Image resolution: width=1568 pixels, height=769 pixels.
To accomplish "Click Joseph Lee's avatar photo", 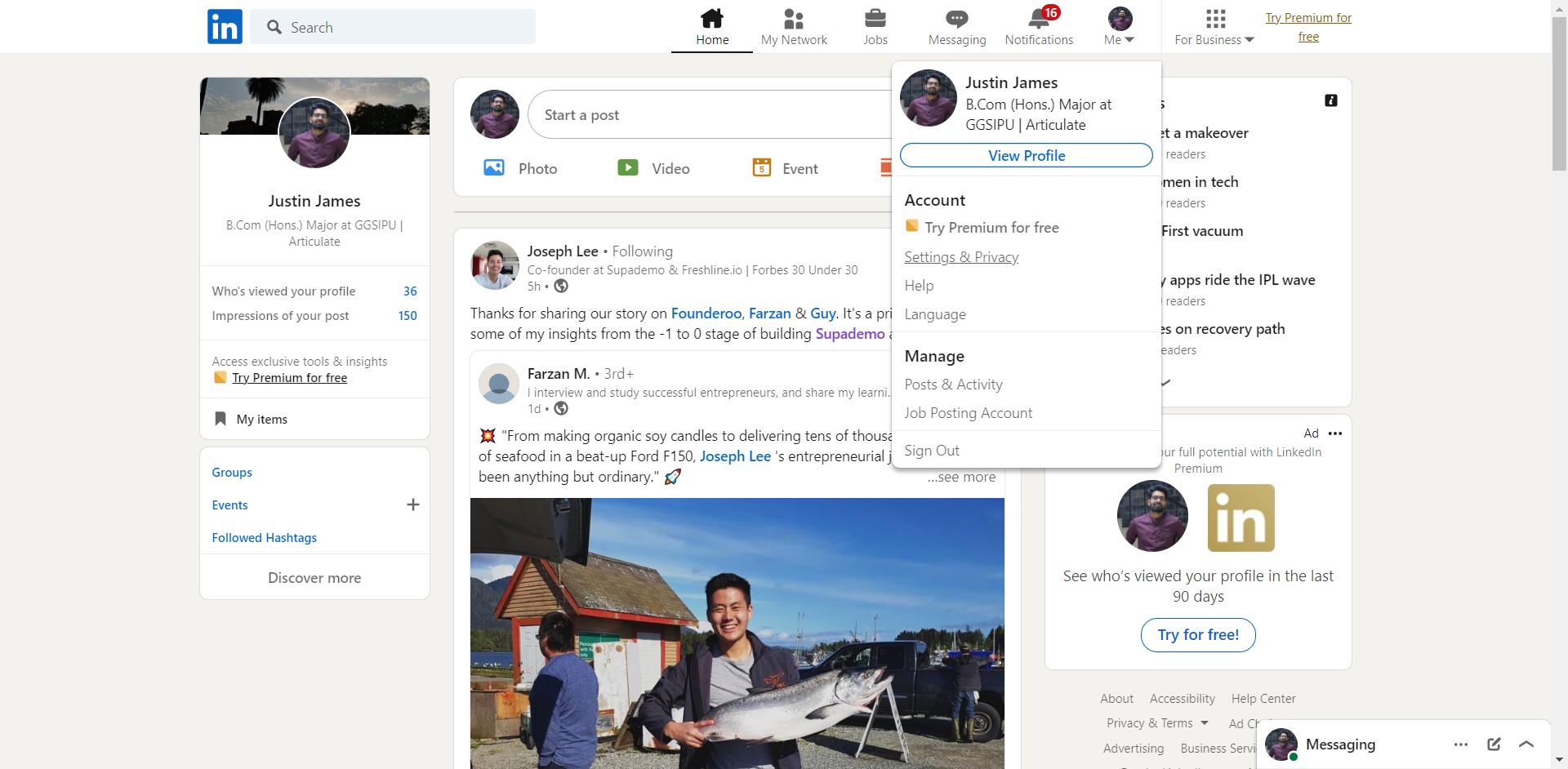I will [x=495, y=265].
